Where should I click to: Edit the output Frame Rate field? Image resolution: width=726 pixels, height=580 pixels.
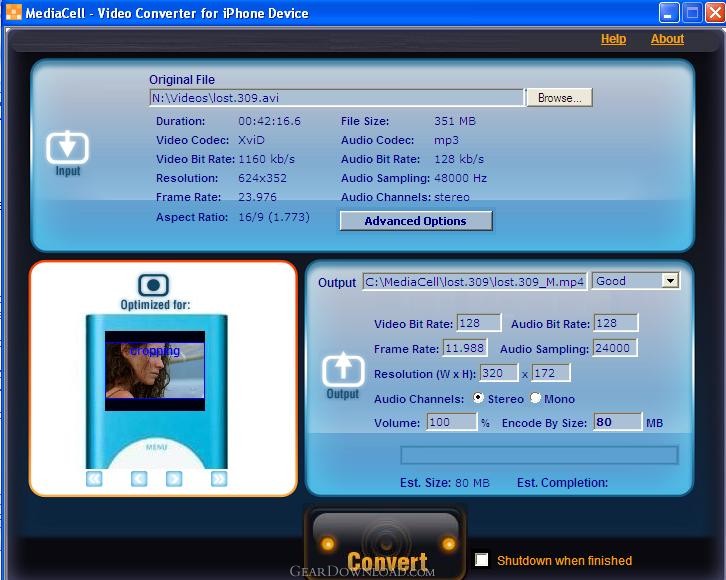(465, 348)
